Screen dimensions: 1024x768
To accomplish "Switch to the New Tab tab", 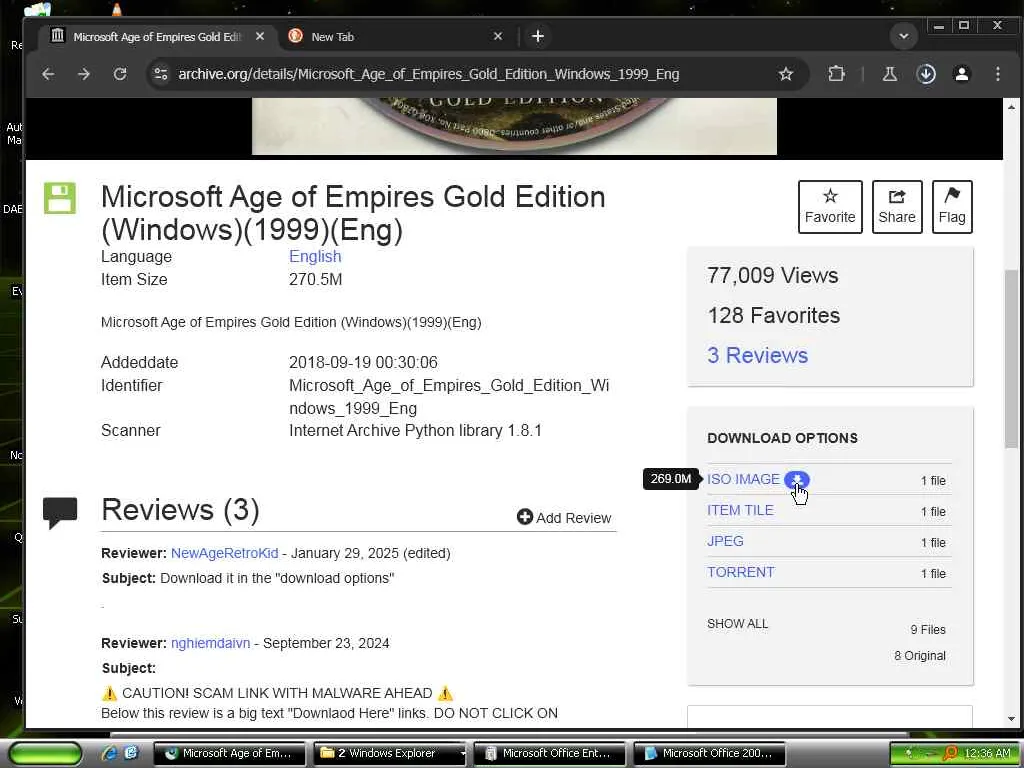I will (394, 37).
